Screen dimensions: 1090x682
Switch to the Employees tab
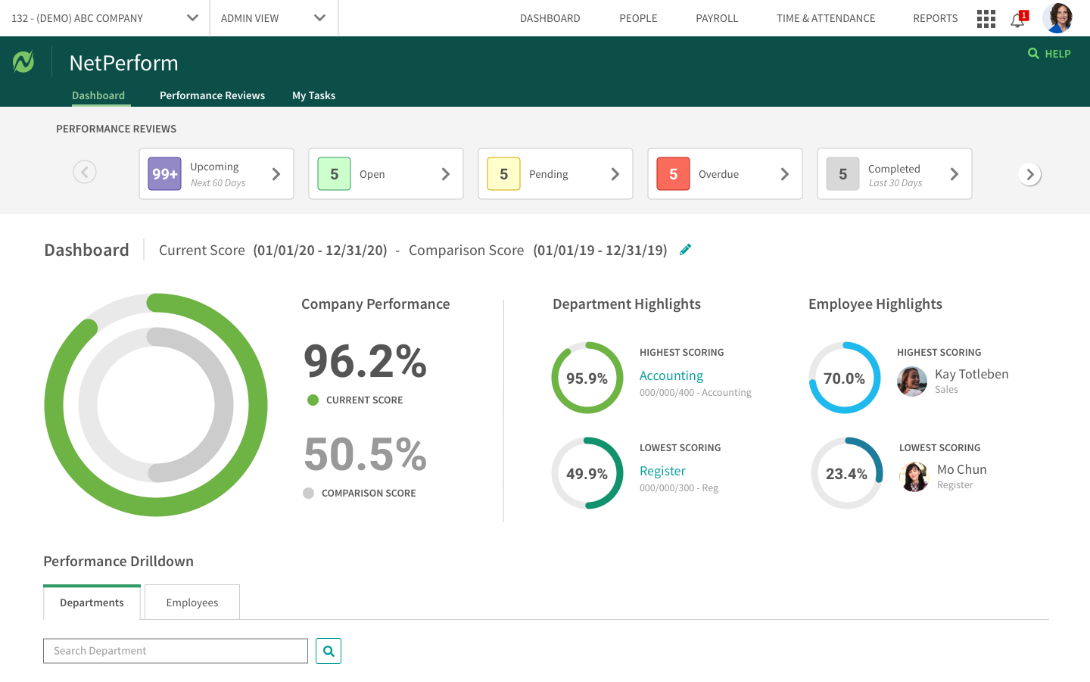coord(192,603)
